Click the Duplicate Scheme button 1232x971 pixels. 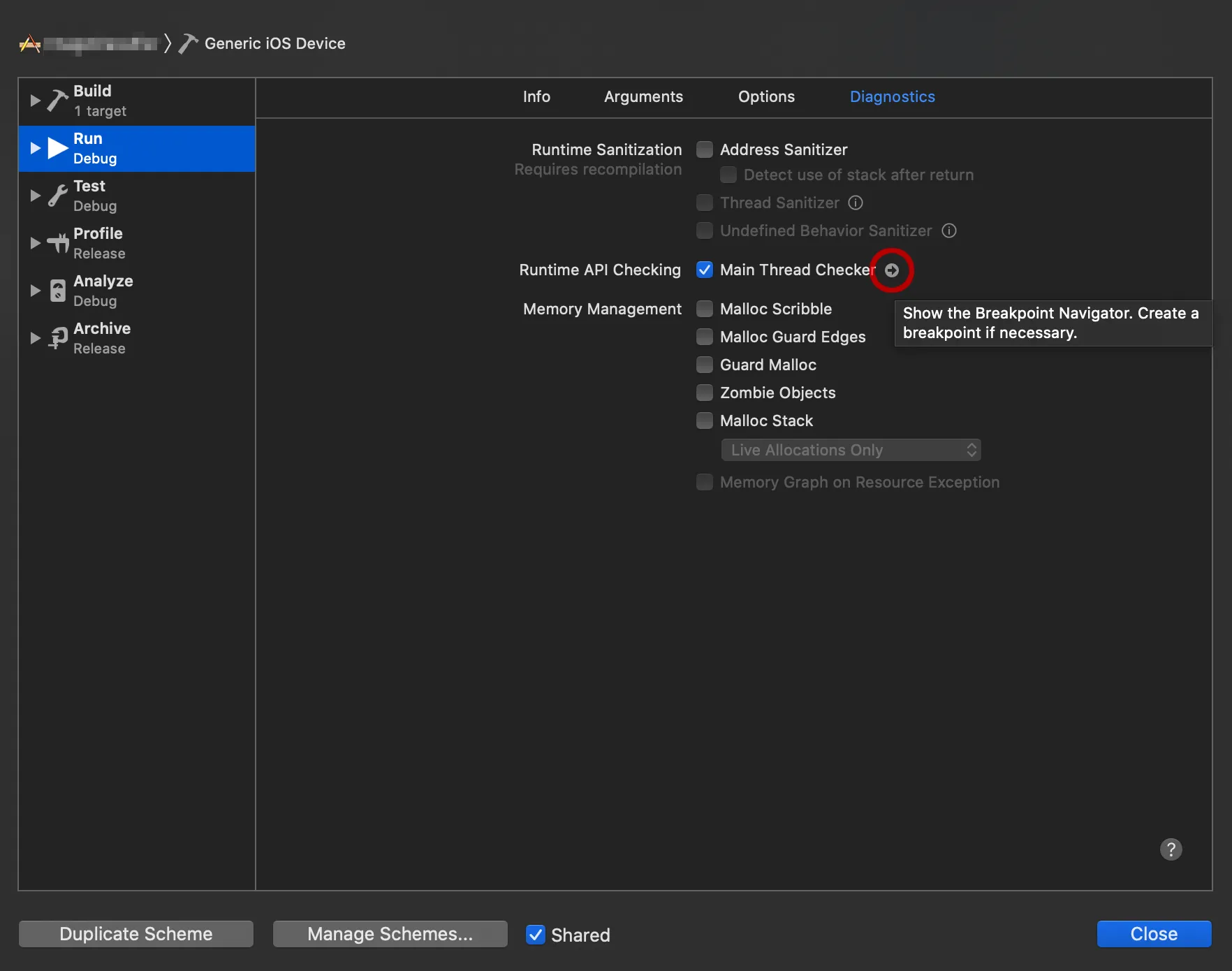(x=136, y=934)
